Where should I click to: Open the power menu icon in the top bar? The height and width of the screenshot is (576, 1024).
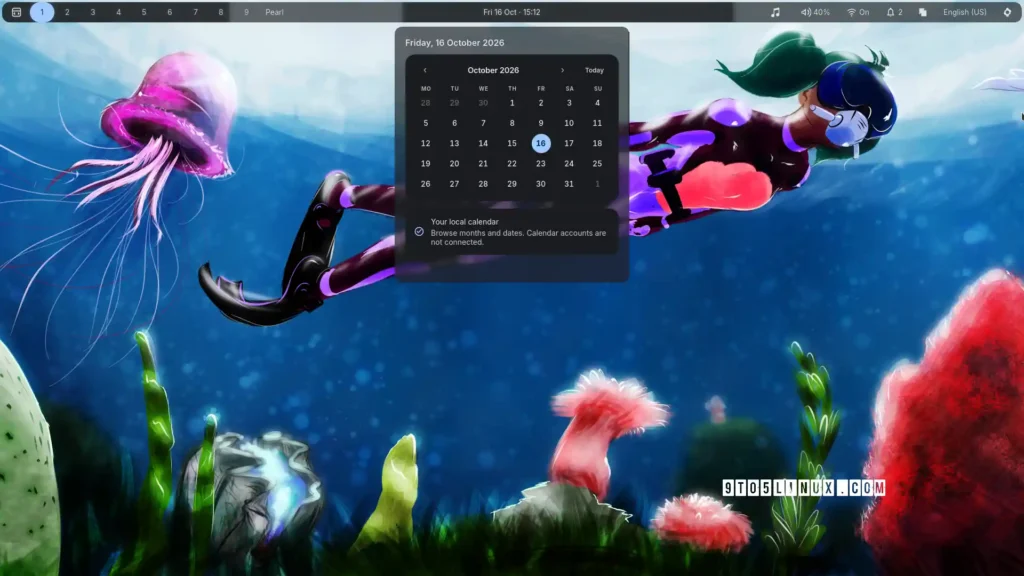[x=1007, y=12]
